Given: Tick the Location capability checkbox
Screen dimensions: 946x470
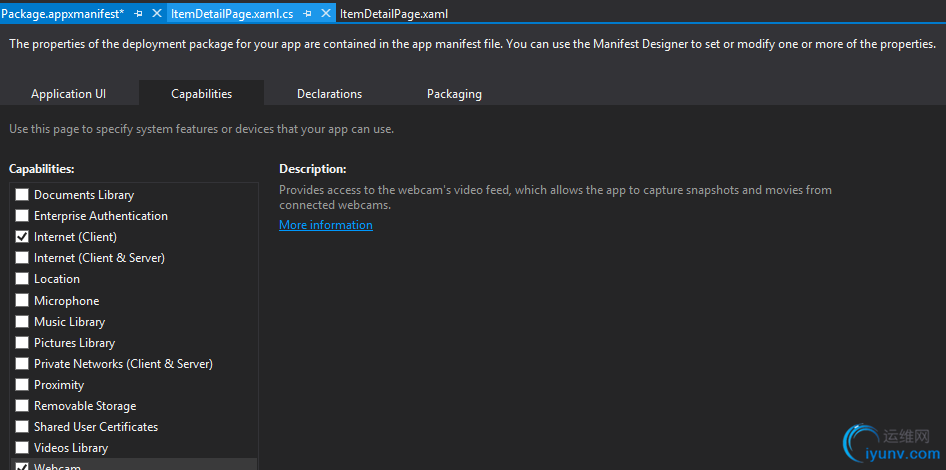Looking at the screenshot, I should pos(22,279).
